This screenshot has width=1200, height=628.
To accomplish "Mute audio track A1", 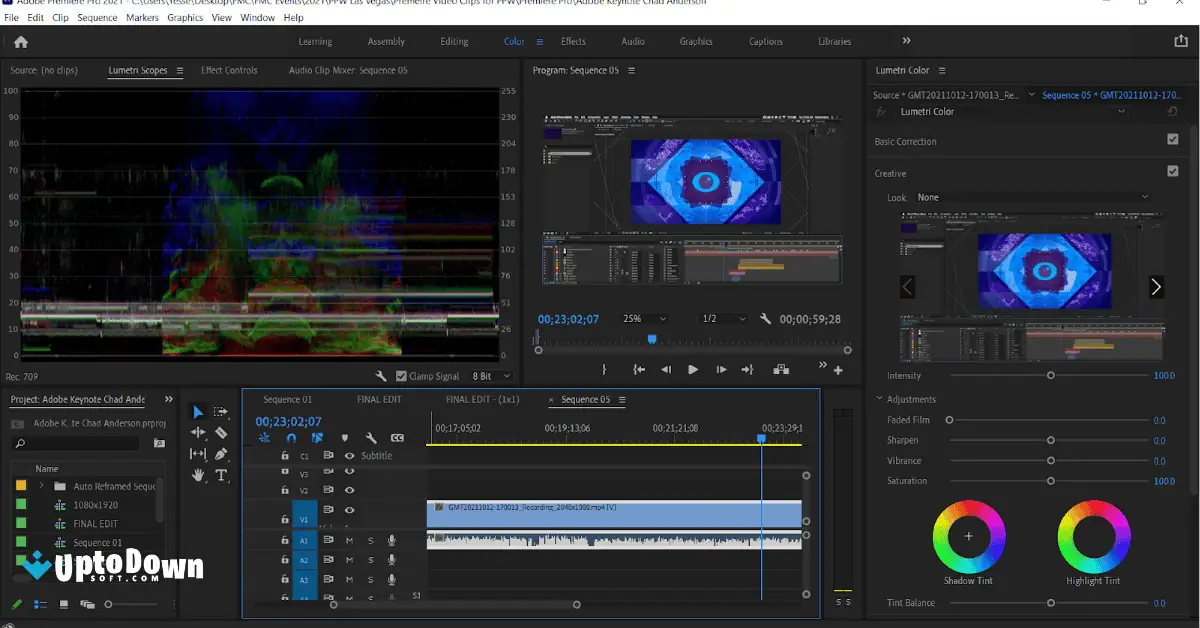I will [349, 540].
